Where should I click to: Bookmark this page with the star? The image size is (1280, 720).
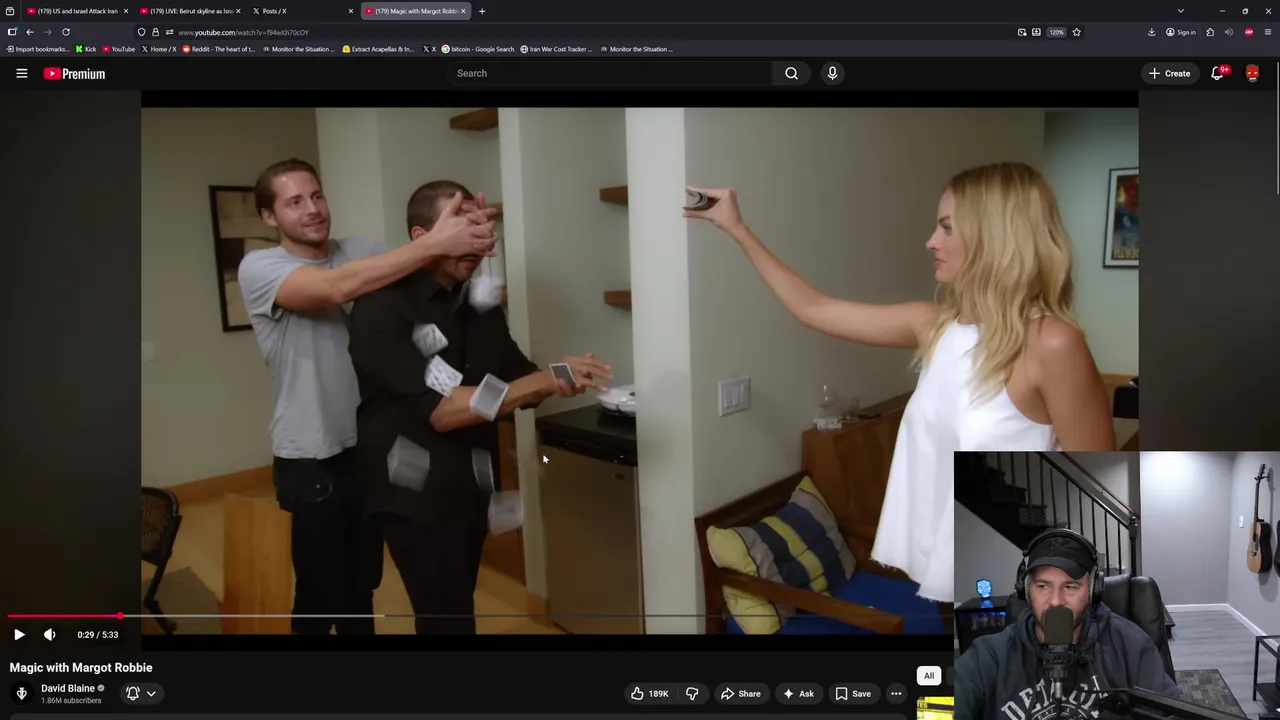click(1077, 32)
